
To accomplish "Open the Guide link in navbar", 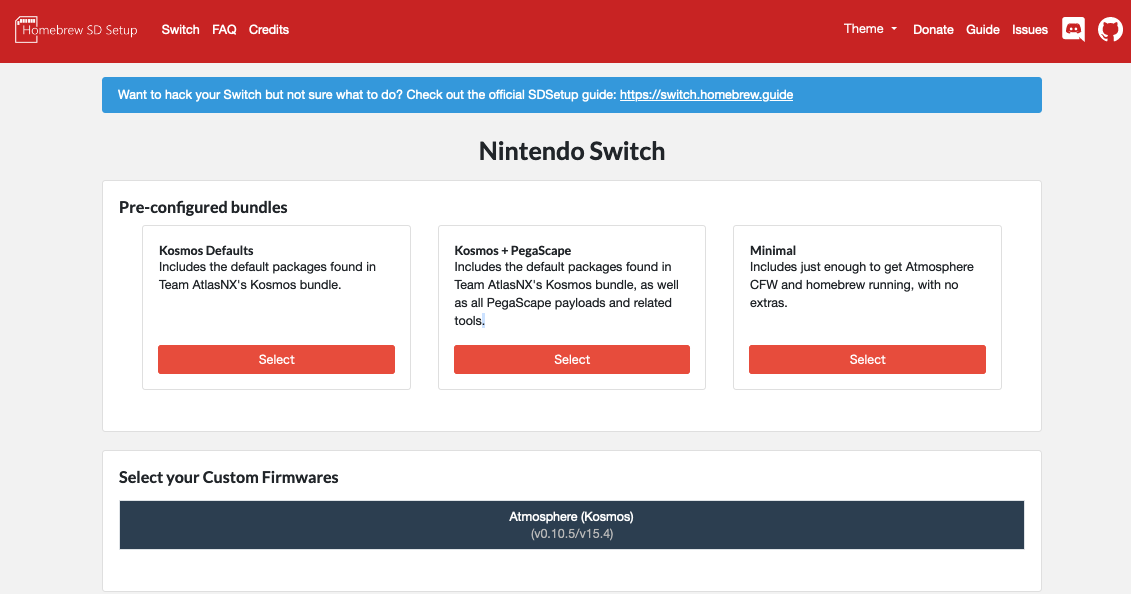I will [983, 30].
